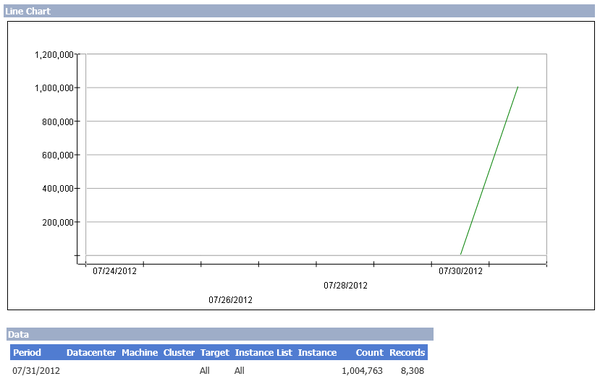Sort by the Cluster column header

point(179,353)
